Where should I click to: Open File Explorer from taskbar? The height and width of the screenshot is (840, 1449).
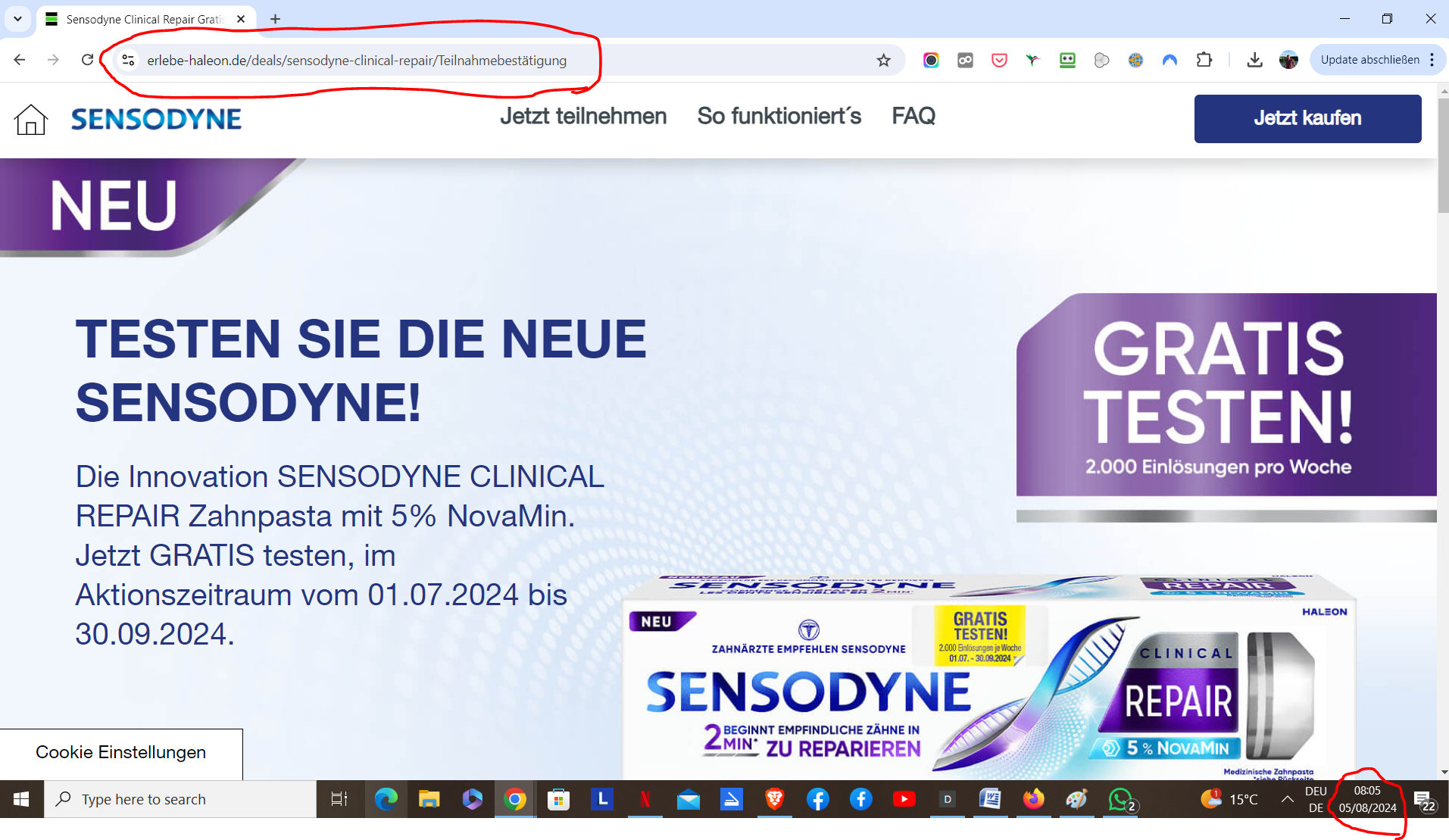(x=429, y=799)
